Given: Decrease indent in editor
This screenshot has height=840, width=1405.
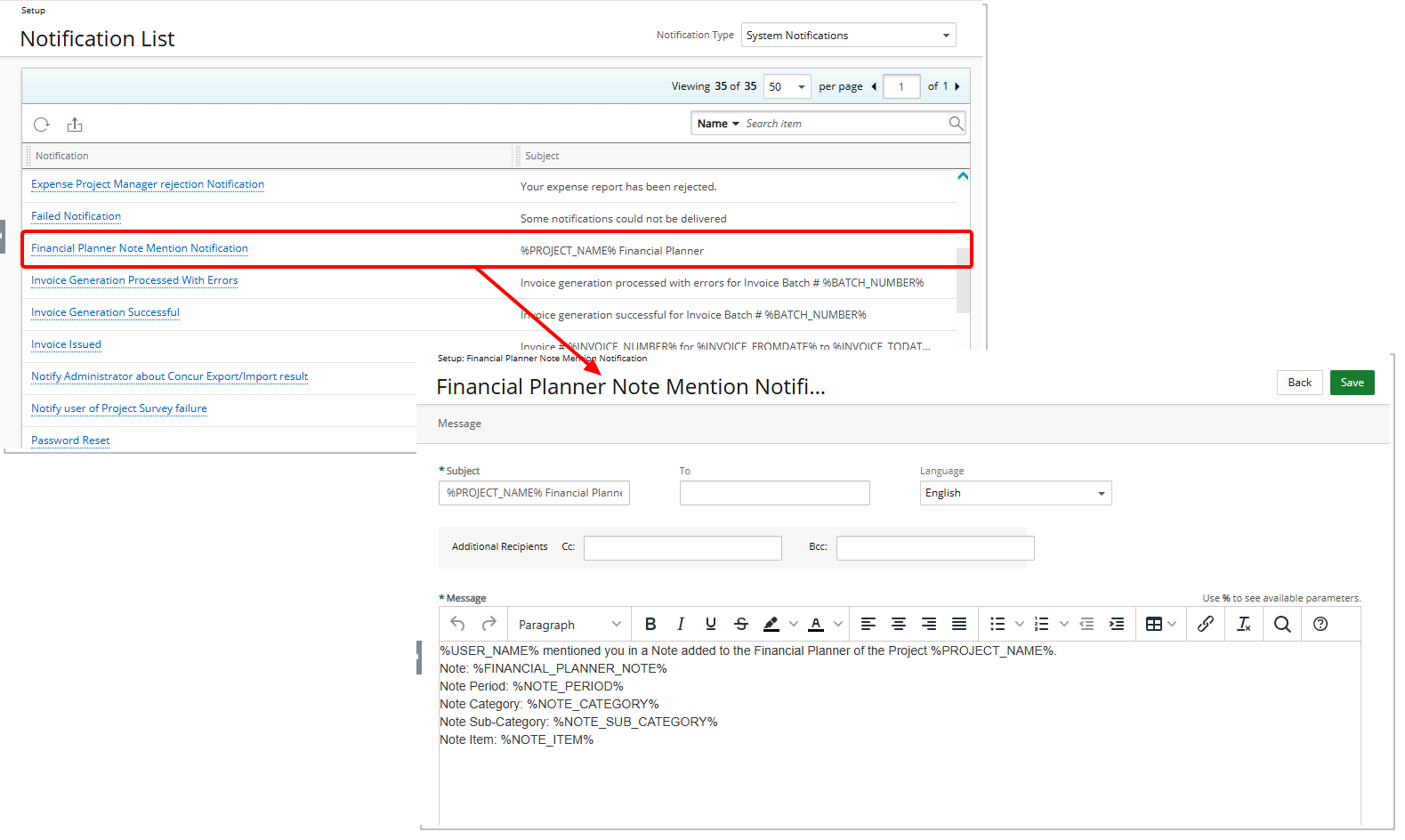Looking at the screenshot, I should pos(1086,624).
